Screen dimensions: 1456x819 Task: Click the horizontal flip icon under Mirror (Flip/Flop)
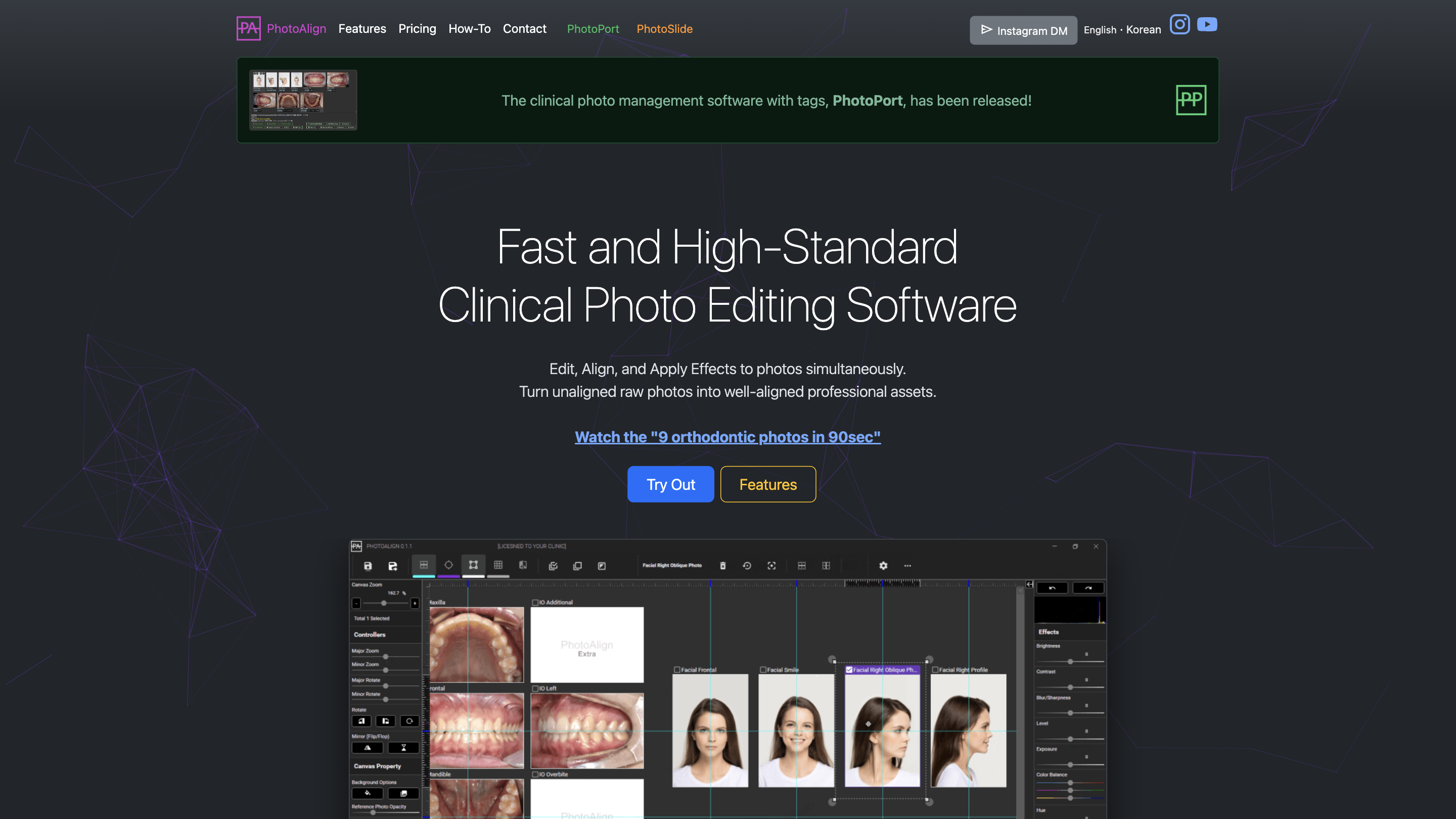point(368,748)
